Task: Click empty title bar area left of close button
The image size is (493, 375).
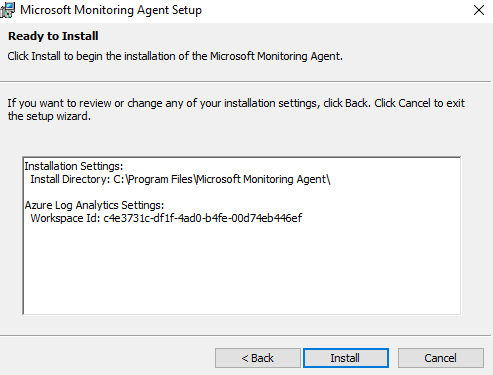Action: pos(333,10)
